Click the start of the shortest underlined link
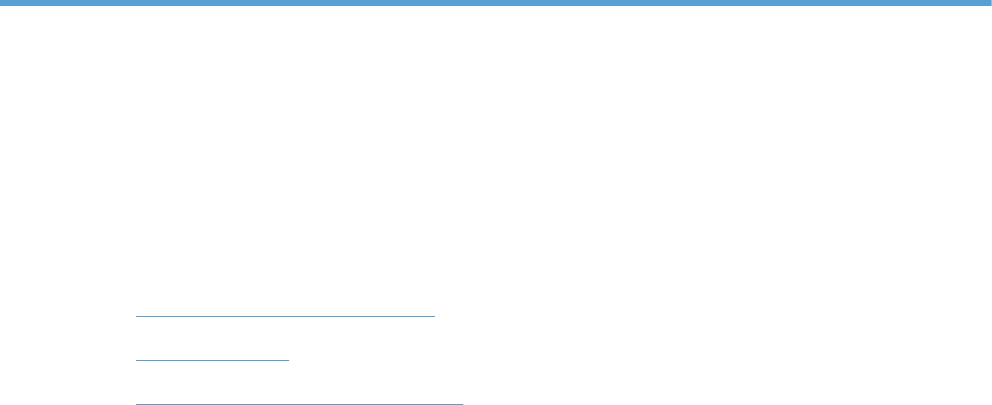Viewport: 992px width, 405px height. click(x=137, y=360)
